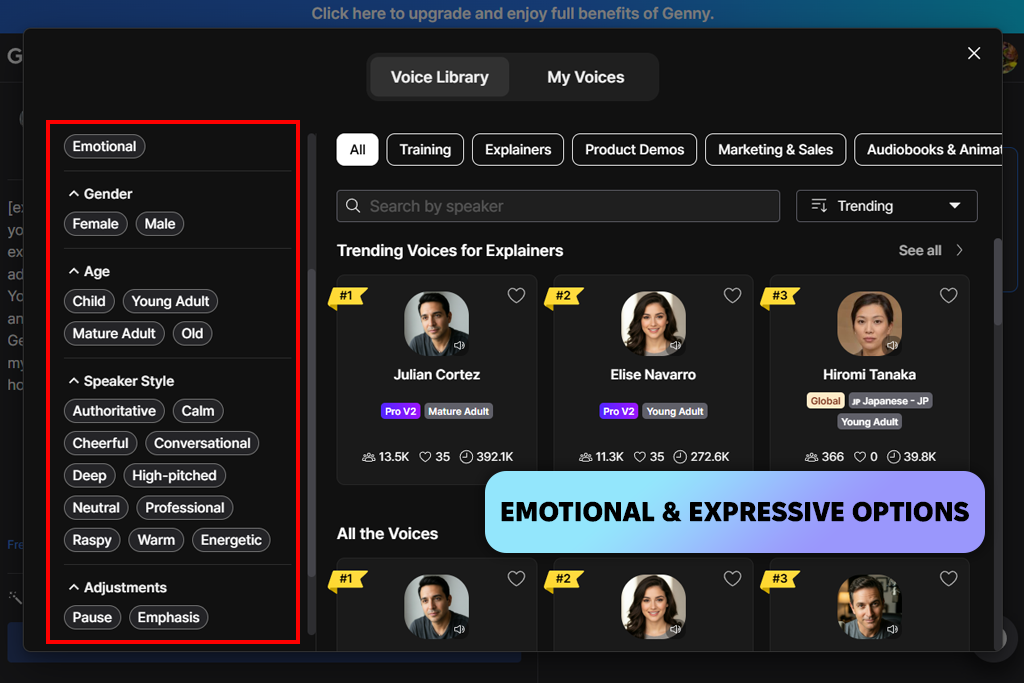This screenshot has height=683, width=1024.
Task: Focus the Search by speaker field
Action: click(558, 206)
